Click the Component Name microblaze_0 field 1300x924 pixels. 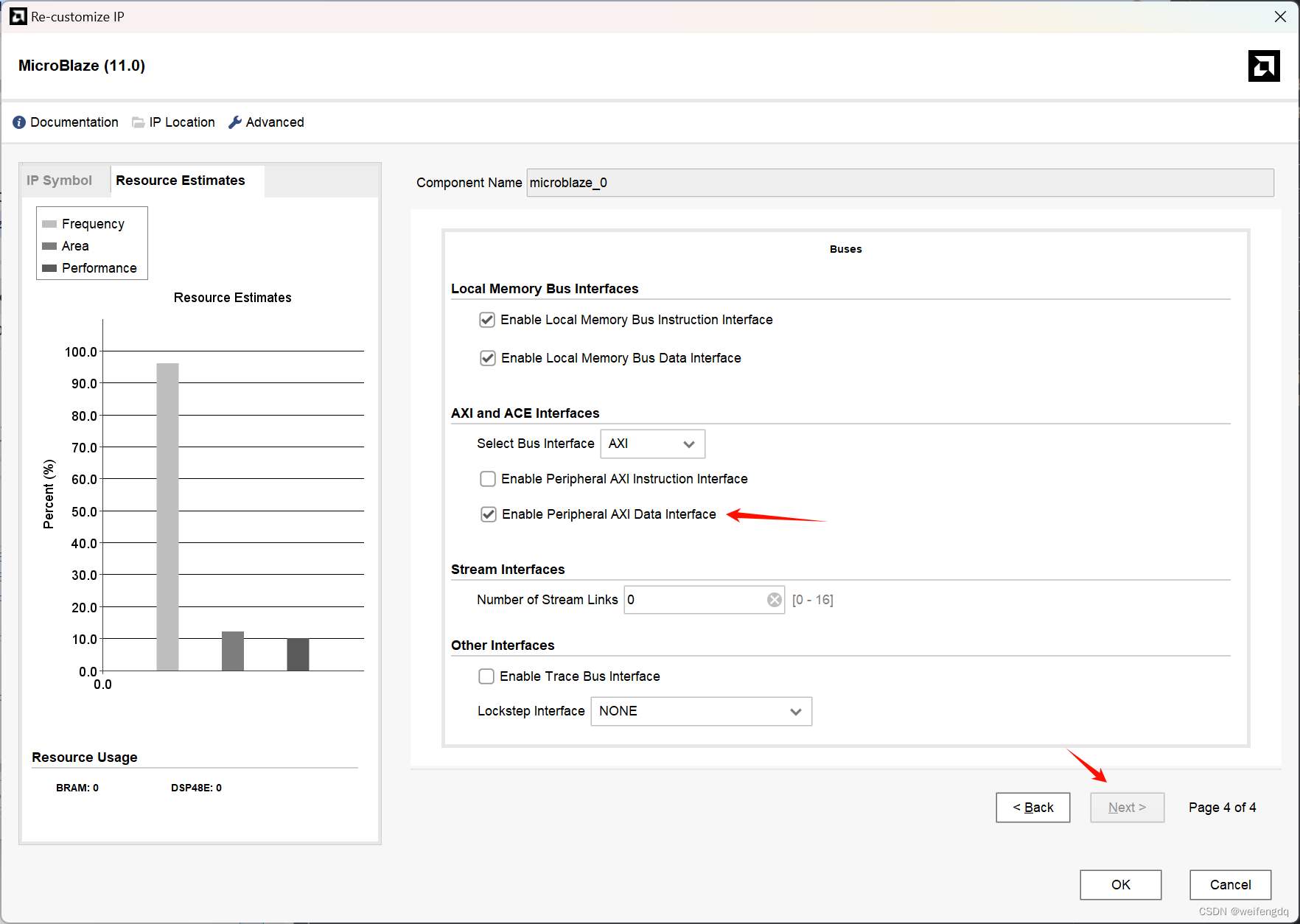click(901, 183)
